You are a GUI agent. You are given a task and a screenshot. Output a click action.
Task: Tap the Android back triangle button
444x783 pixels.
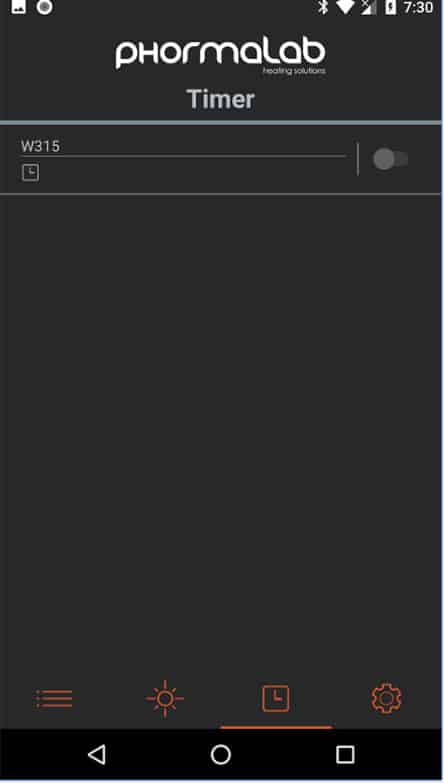[97, 754]
